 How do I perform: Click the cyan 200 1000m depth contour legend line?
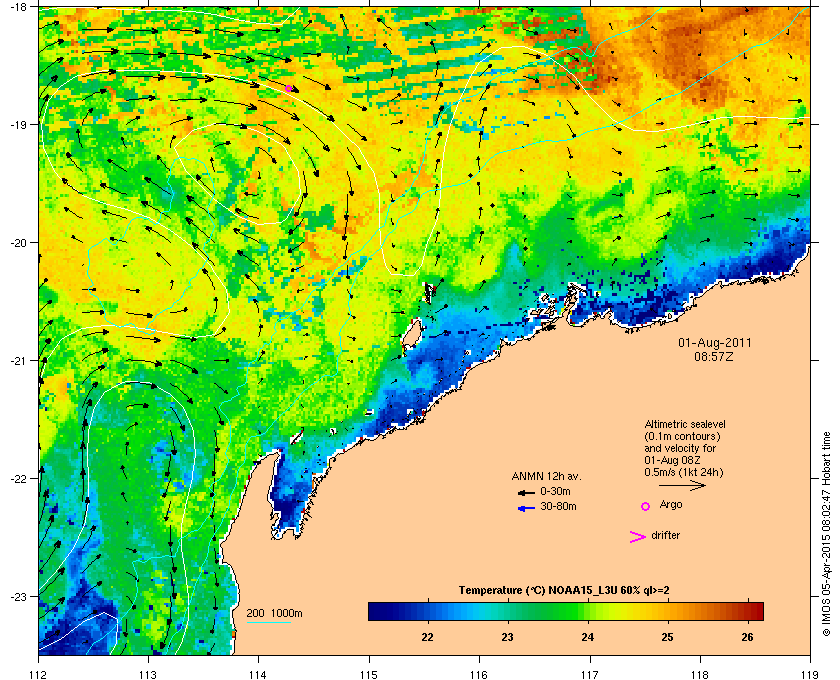tap(268, 623)
